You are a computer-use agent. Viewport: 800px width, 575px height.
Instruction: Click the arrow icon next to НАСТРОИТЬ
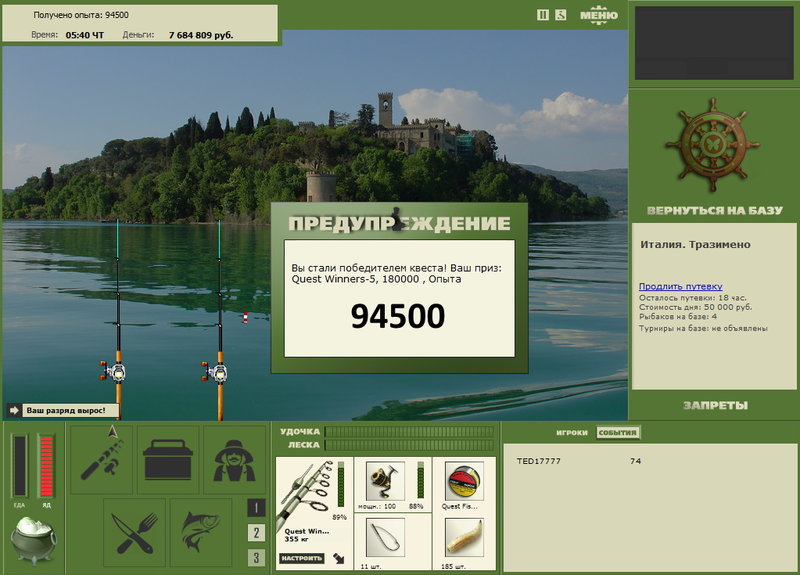[x=339, y=558]
